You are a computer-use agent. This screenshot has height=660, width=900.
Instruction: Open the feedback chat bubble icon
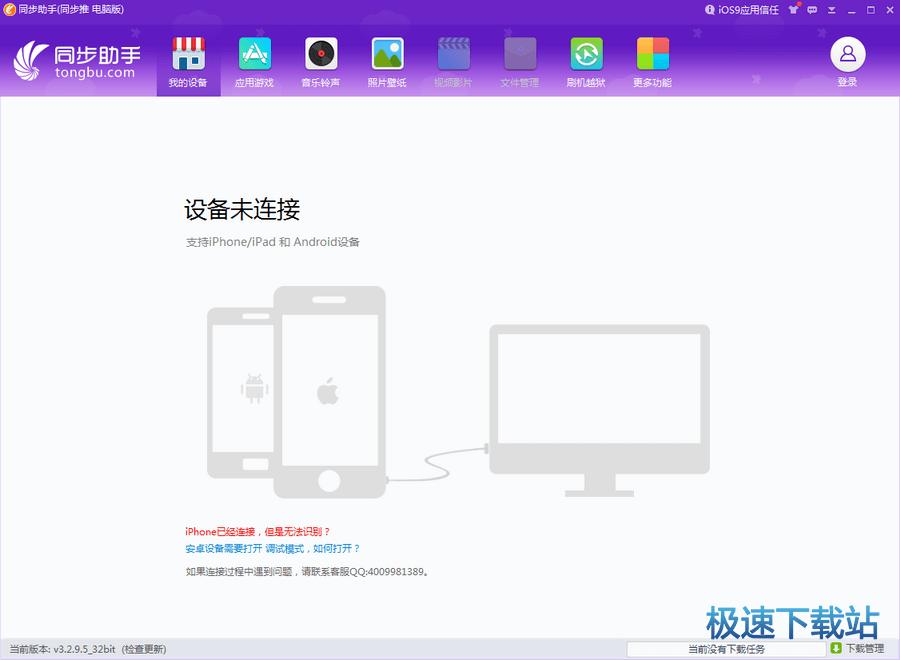pyautogui.click(x=813, y=9)
